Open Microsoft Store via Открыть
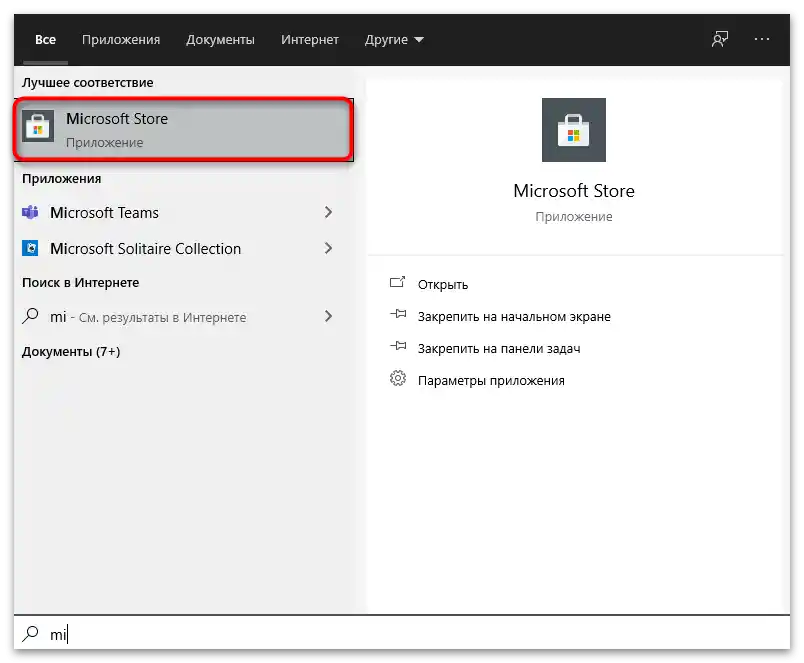 tap(443, 285)
